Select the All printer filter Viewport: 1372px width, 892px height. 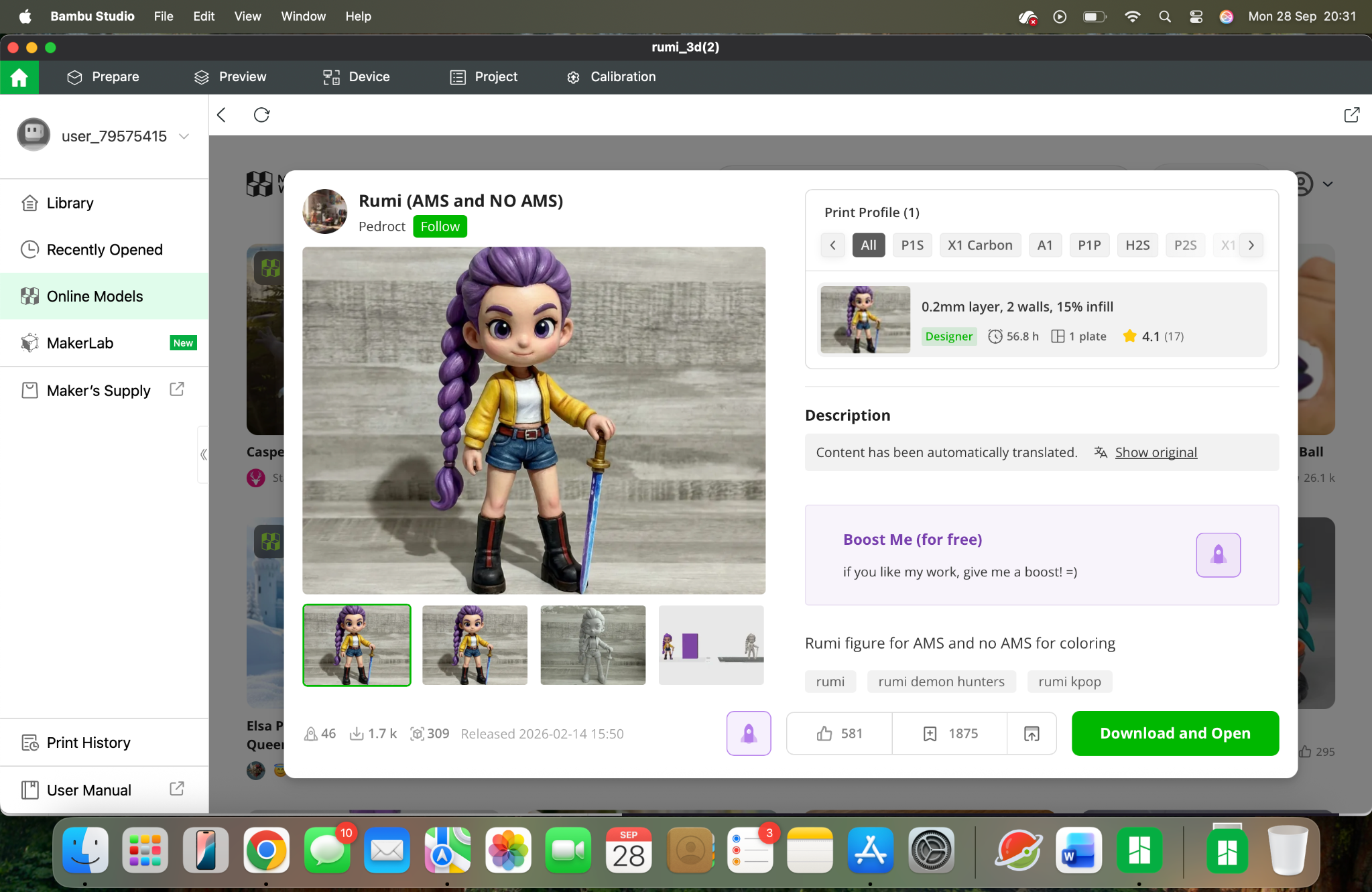tap(869, 245)
